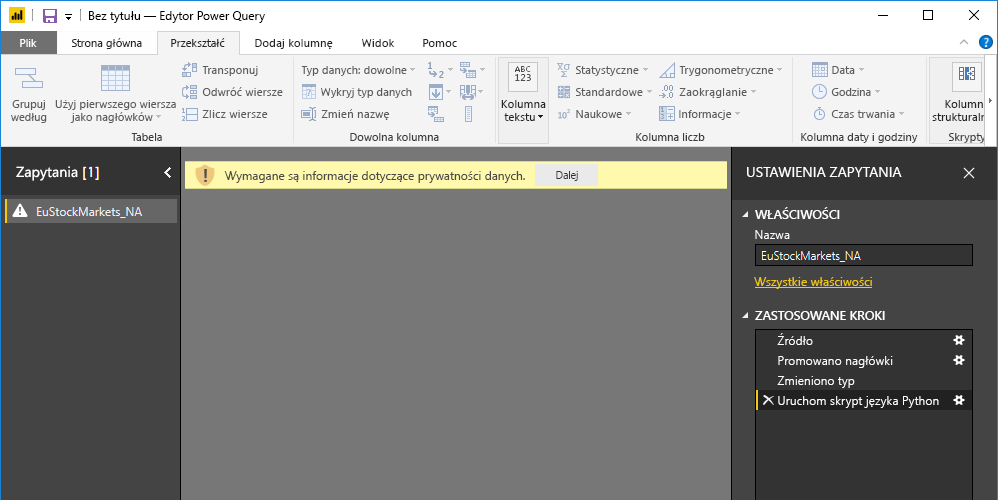
Task: Click Wykryj typ danych
Action: [356, 92]
